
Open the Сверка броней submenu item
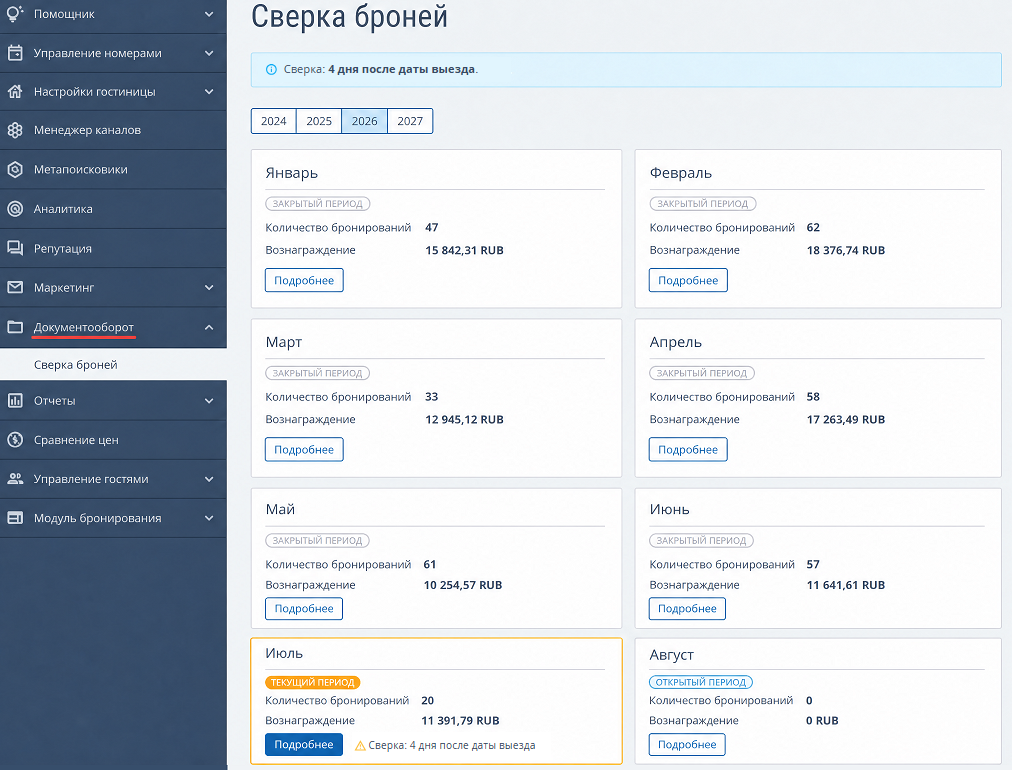(x=113, y=365)
